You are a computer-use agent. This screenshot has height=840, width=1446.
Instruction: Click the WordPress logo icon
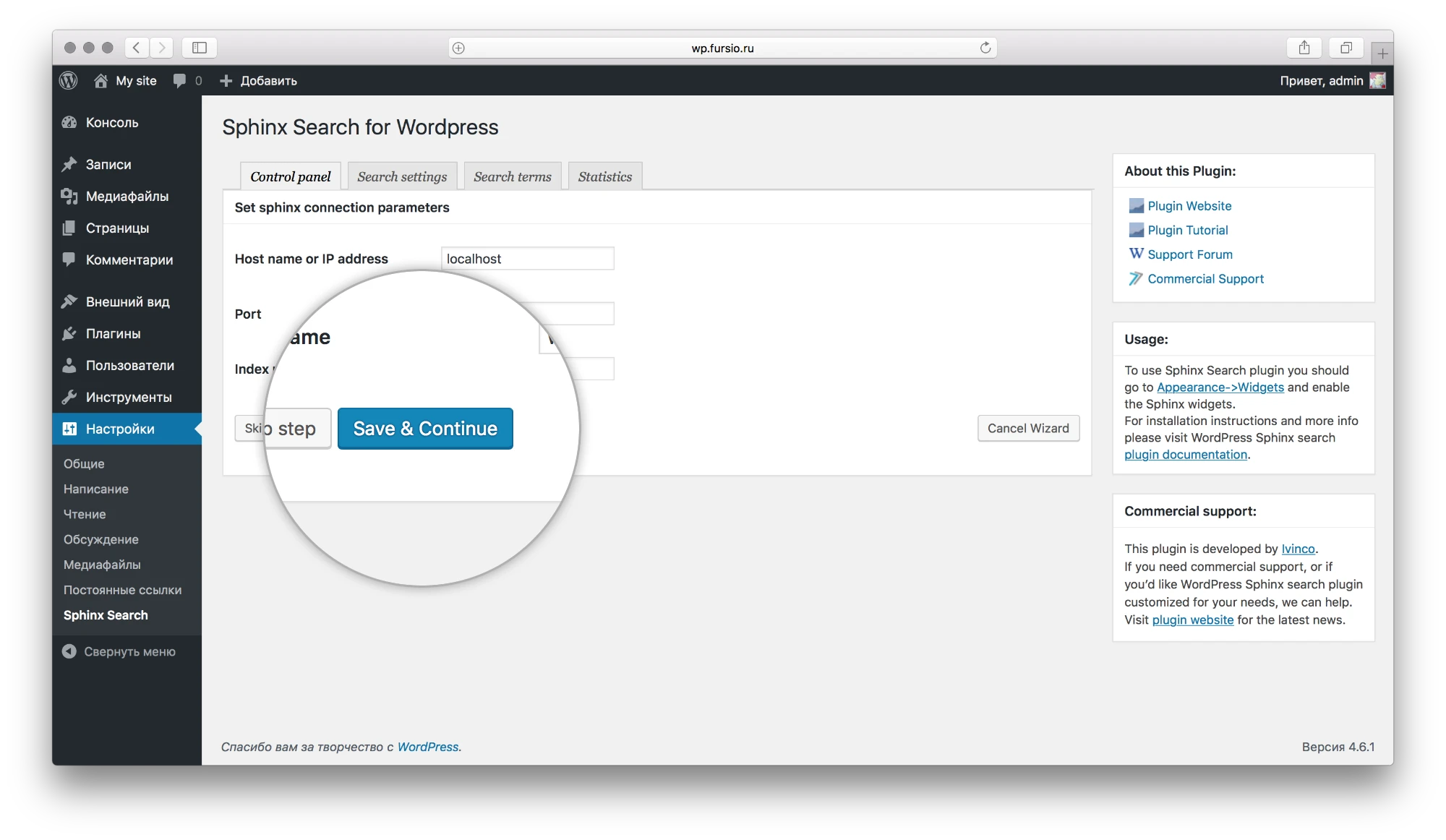coord(69,81)
